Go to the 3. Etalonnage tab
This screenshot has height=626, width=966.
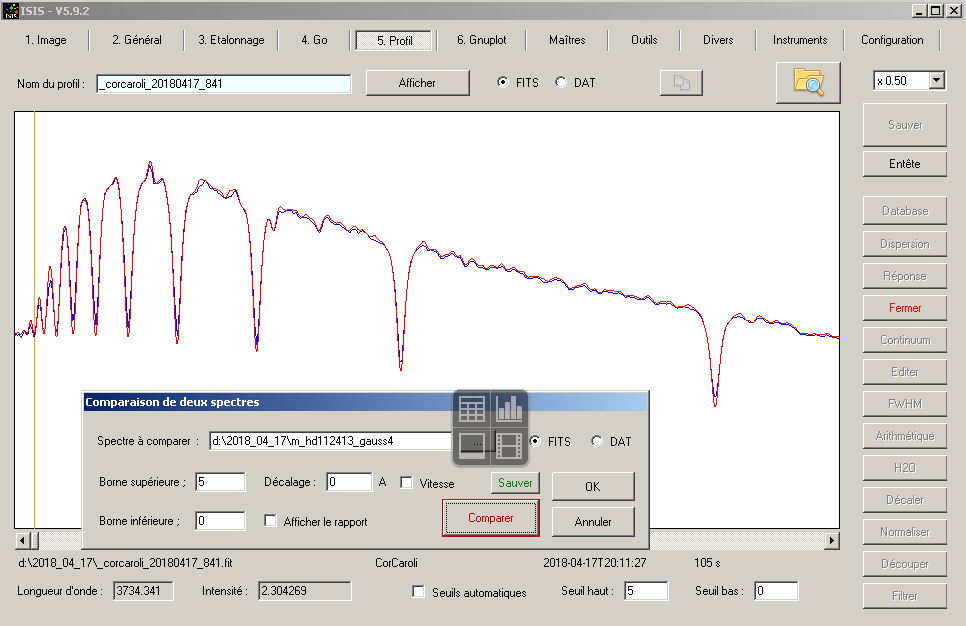pos(231,40)
